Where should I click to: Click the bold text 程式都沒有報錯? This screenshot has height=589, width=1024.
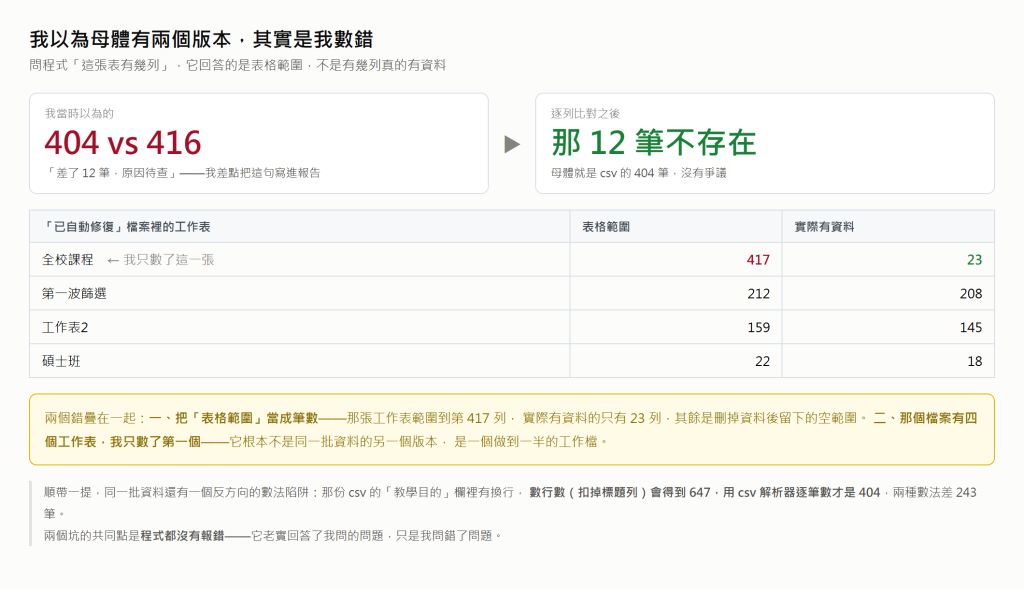click(182, 536)
